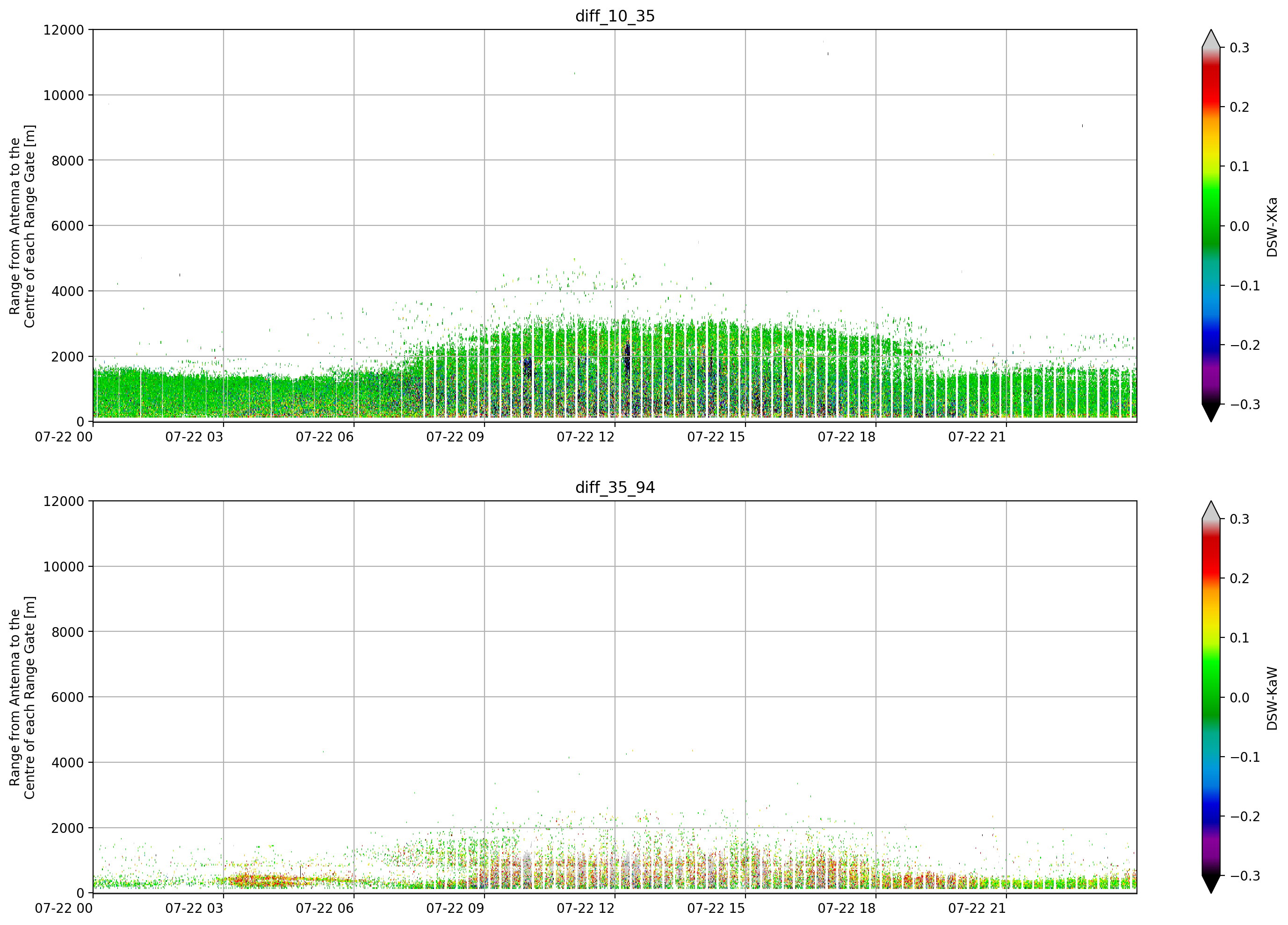Click the black lower arrow of the DSW-KaW colorbar

click(1211, 883)
